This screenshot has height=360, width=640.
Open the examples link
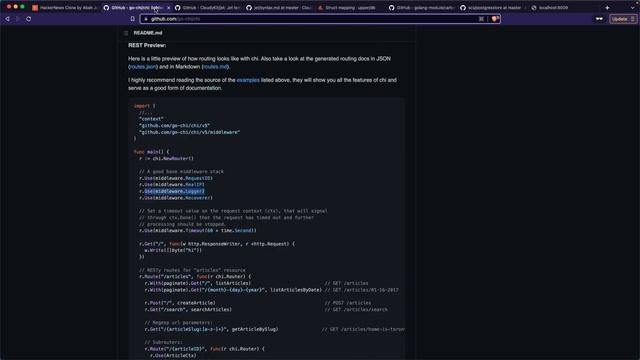(248, 80)
